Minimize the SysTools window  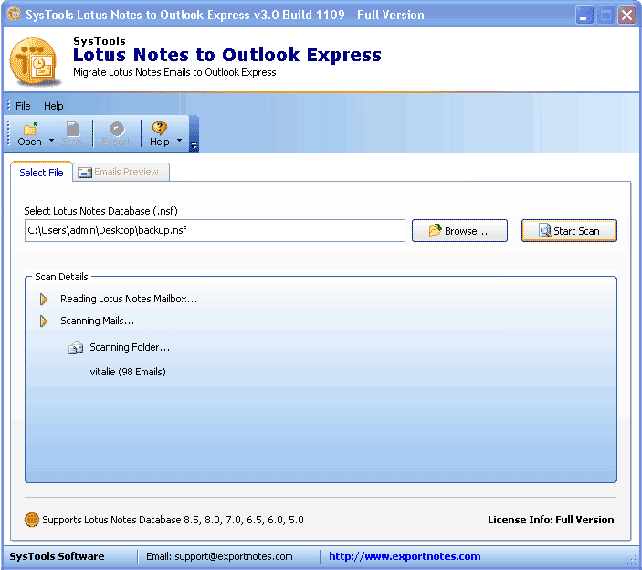(x=584, y=15)
